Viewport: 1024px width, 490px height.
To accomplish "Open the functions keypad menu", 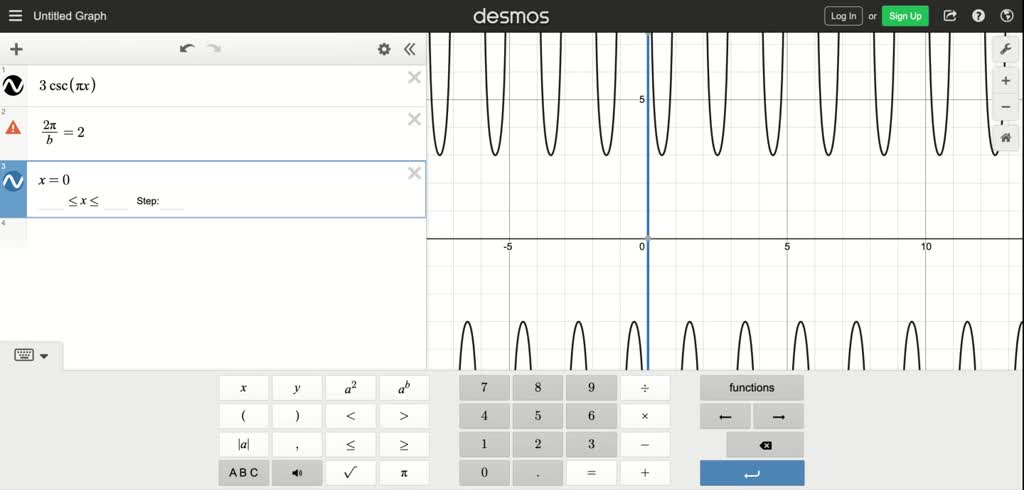I will [751, 388].
